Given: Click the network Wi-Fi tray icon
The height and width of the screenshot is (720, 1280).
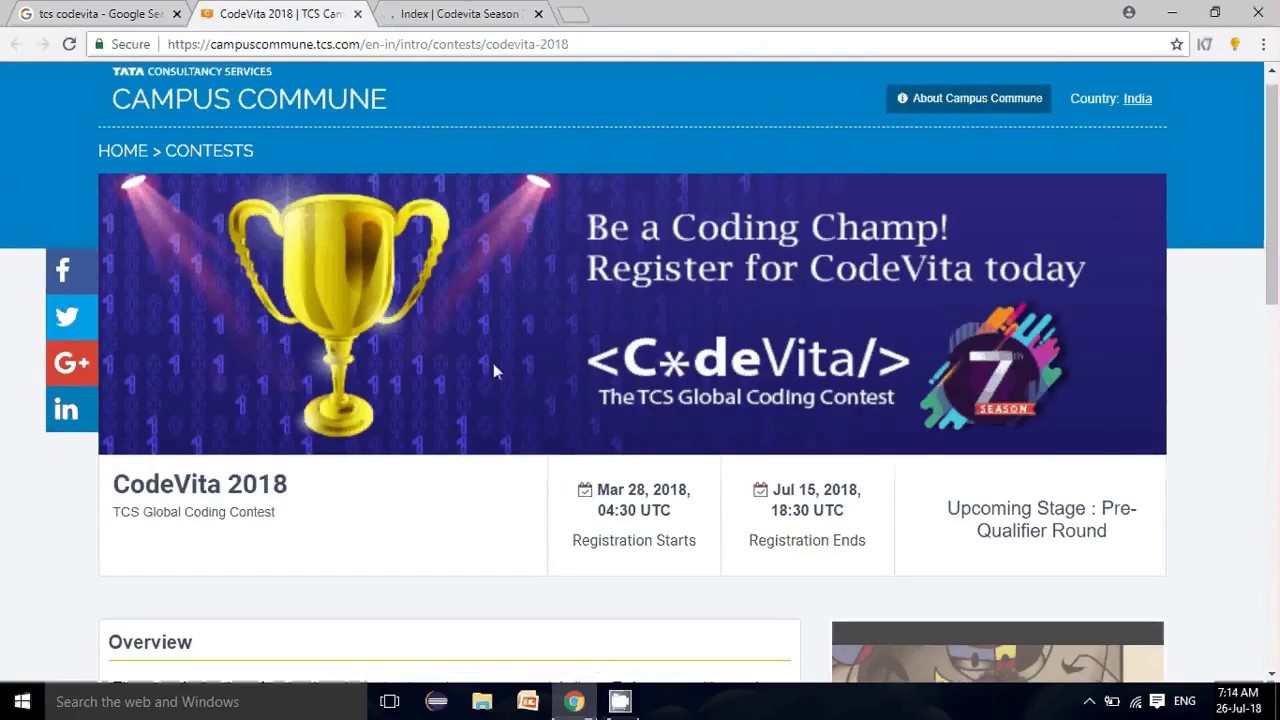Looking at the screenshot, I should click(x=1135, y=701).
